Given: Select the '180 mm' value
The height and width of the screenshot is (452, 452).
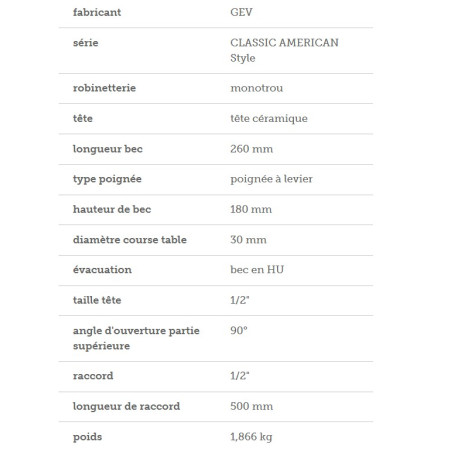Looking at the screenshot, I should pos(251,209).
